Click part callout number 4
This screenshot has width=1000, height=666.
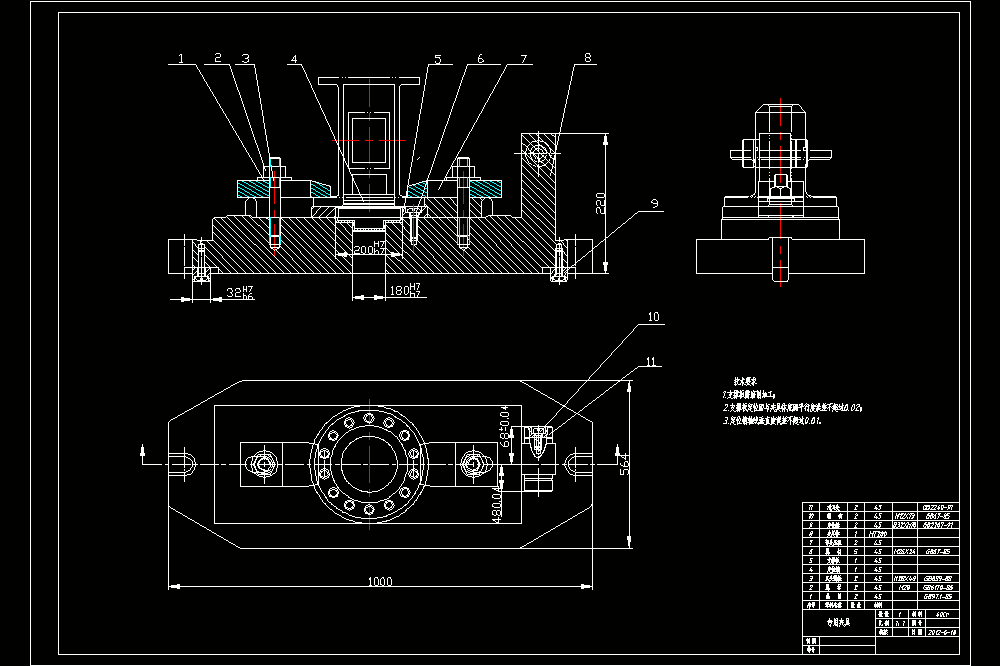pos(294,59)
